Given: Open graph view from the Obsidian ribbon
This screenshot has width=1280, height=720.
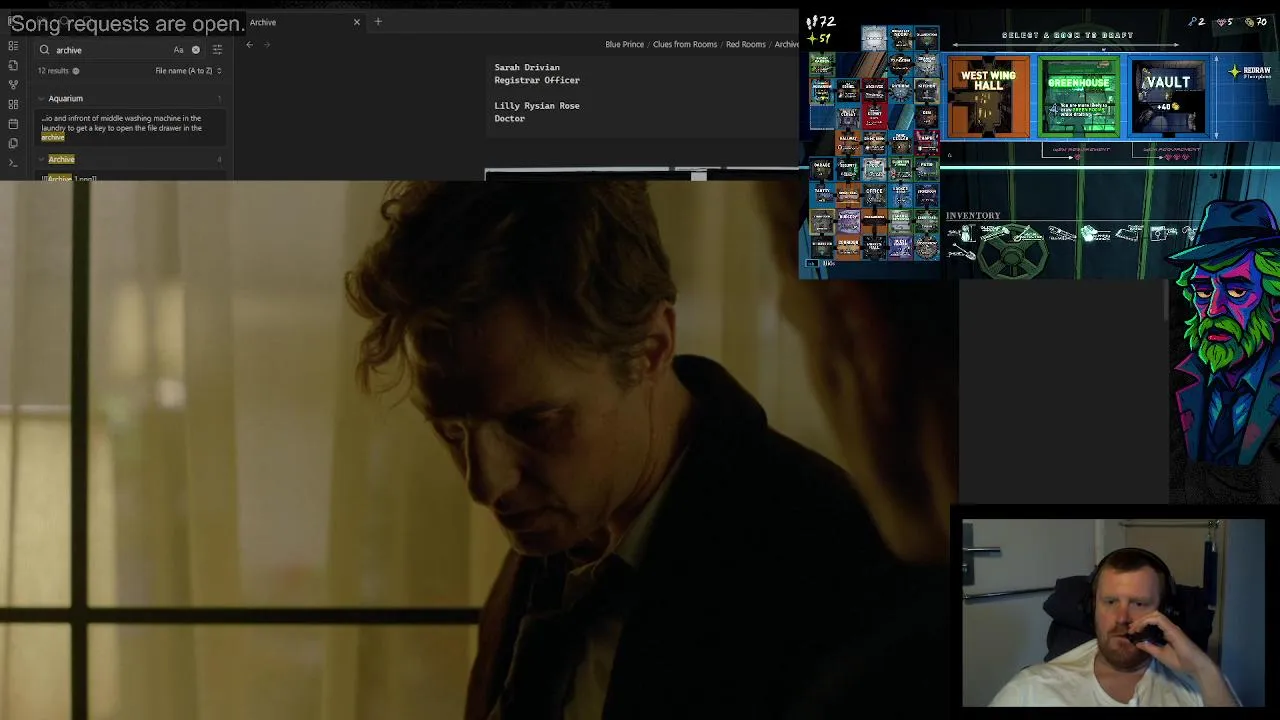Looking at the screenshot, I should [13, 85].
